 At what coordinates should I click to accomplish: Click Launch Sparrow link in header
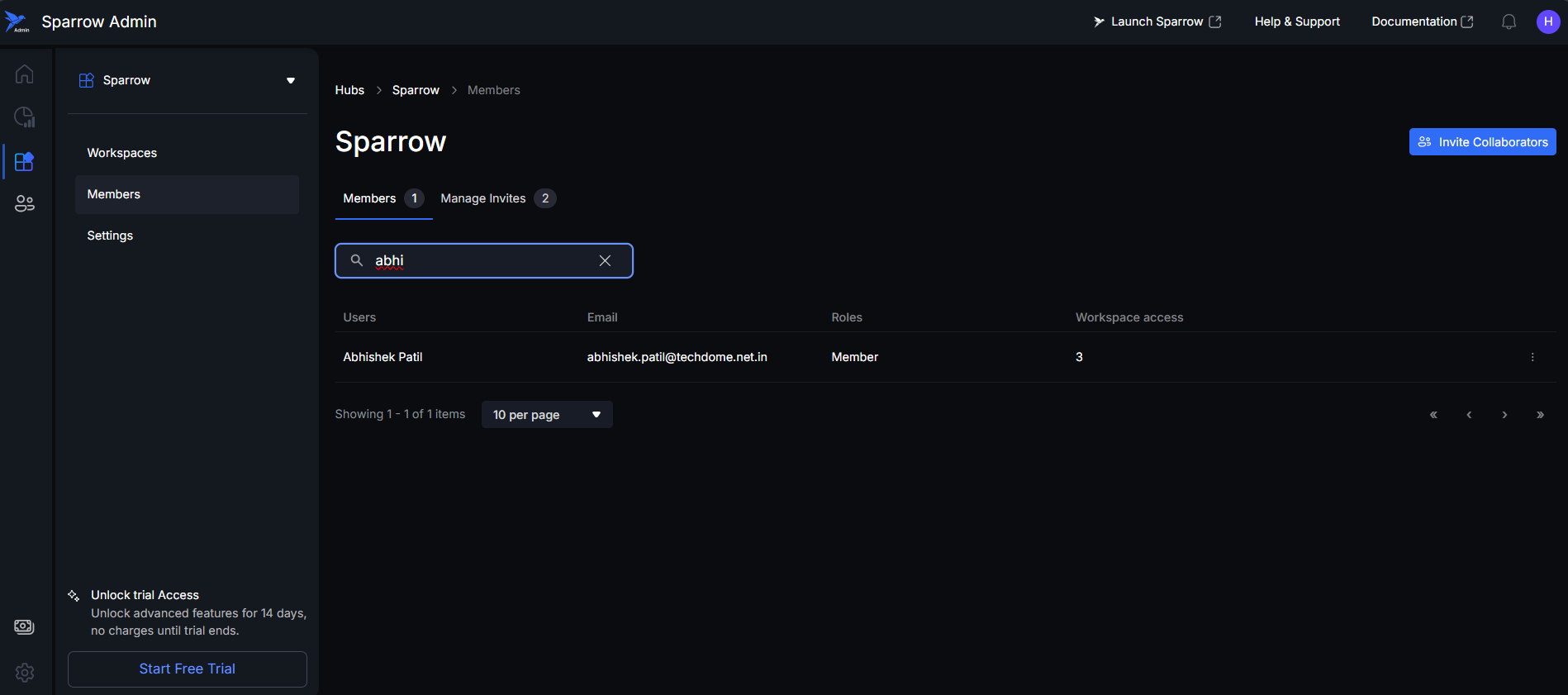[x=1157, y=22]
